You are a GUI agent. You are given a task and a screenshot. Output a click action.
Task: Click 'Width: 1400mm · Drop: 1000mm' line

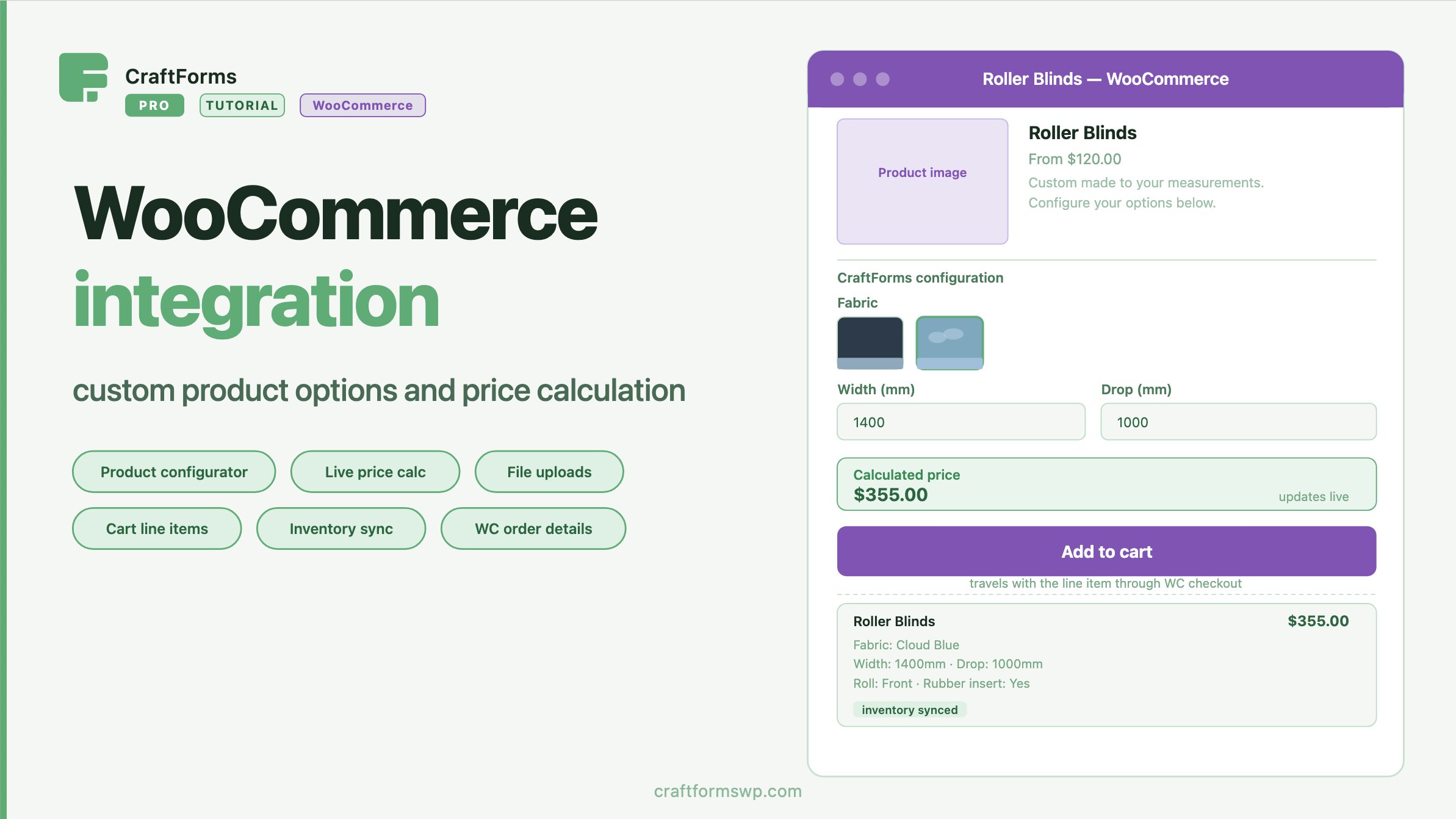coord(948,664)
